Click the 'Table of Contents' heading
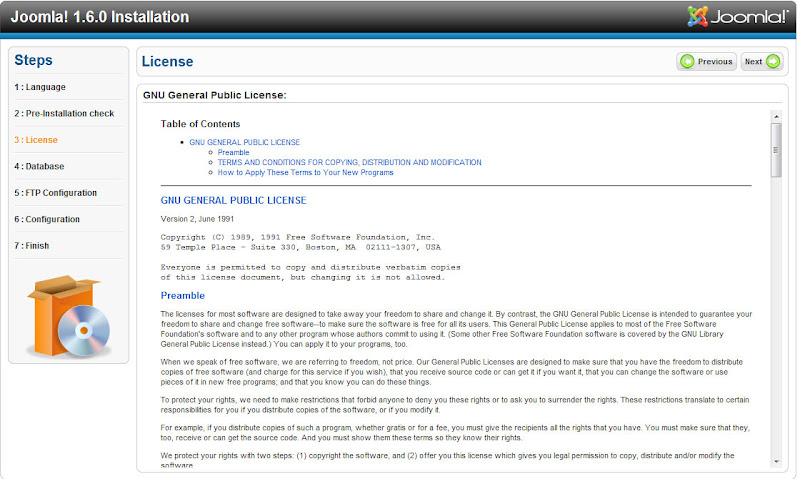800x479 pixels. point(200,124)
